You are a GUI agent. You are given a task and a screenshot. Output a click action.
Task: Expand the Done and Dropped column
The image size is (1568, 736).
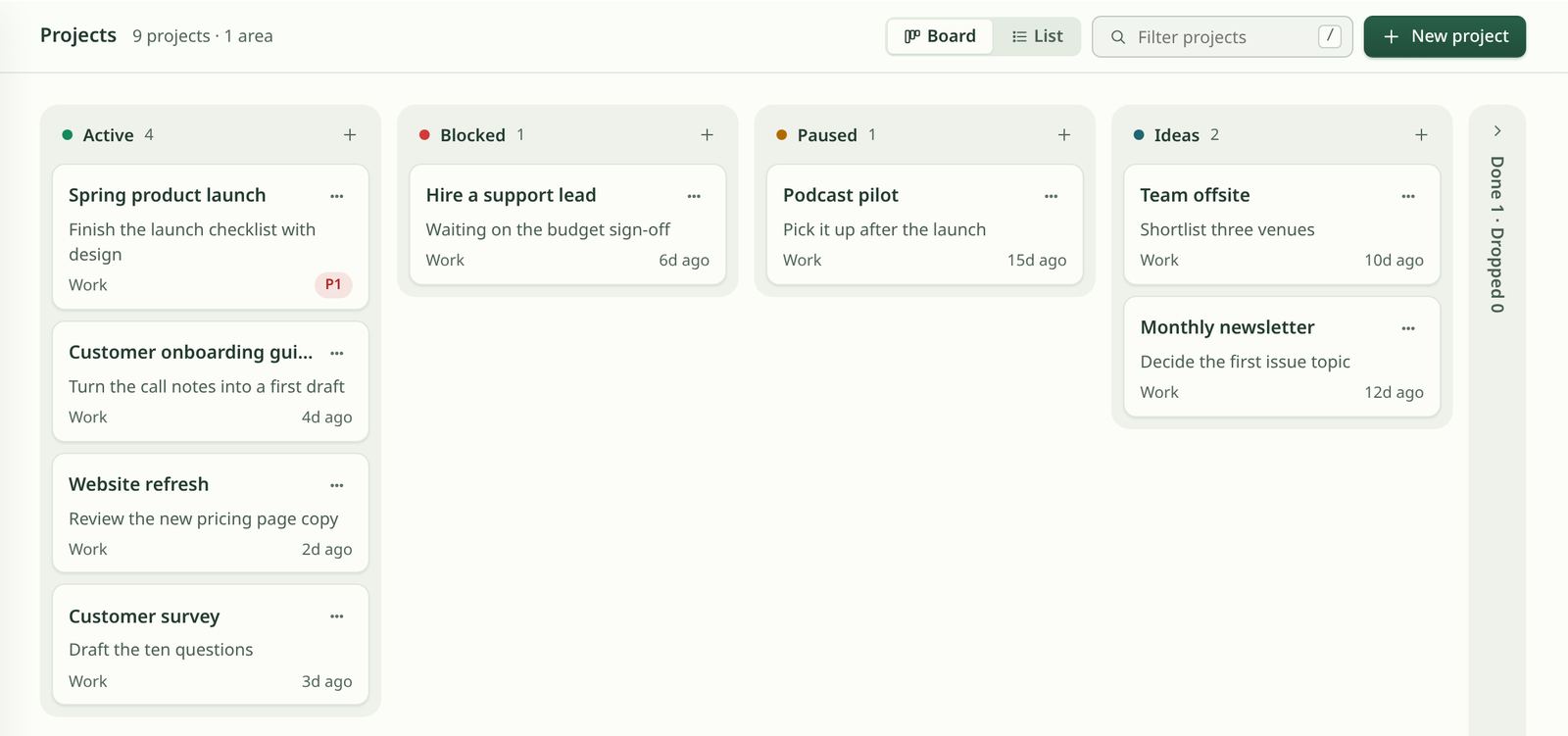[1496, 130]
